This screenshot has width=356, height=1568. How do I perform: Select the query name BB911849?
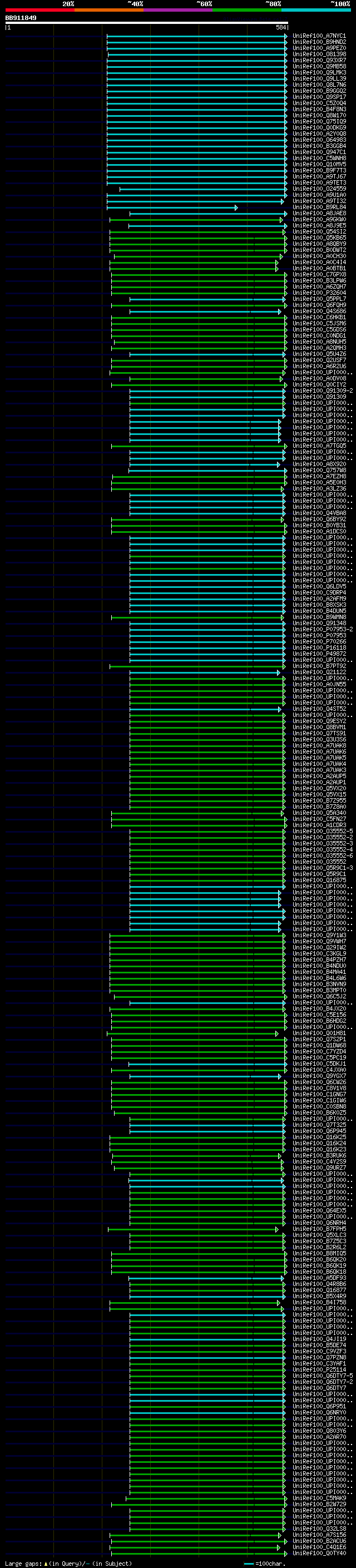pyautogui.click(x=21, y=18)
